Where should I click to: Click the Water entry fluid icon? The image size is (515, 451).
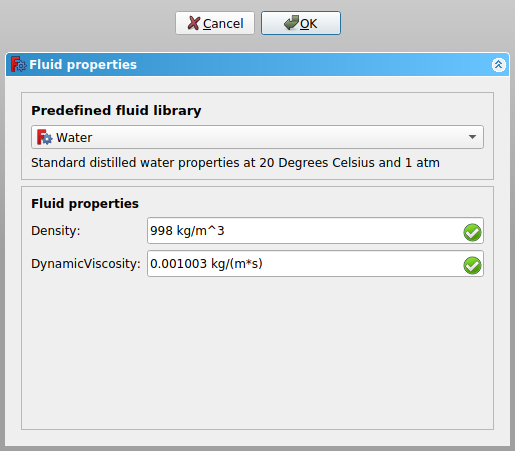coord(44,137)
